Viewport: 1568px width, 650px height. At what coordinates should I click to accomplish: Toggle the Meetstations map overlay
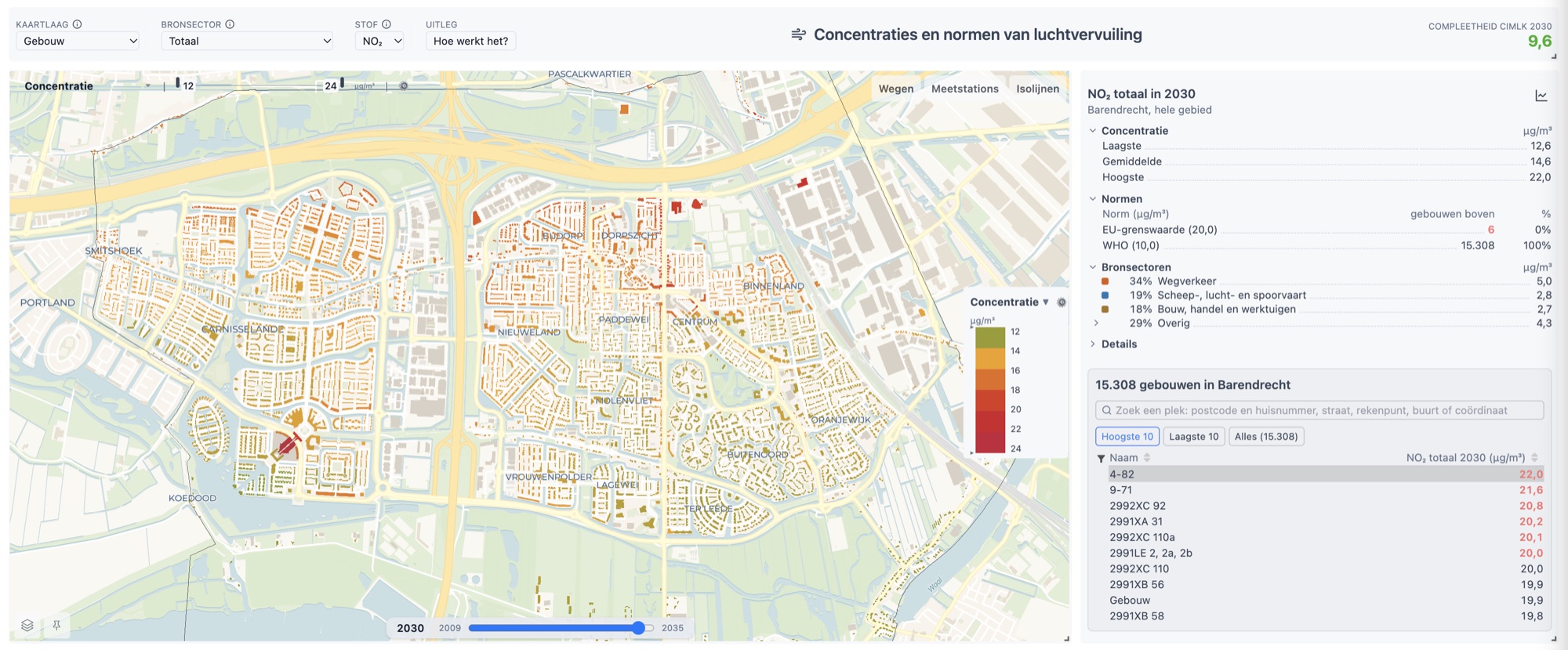965,89
